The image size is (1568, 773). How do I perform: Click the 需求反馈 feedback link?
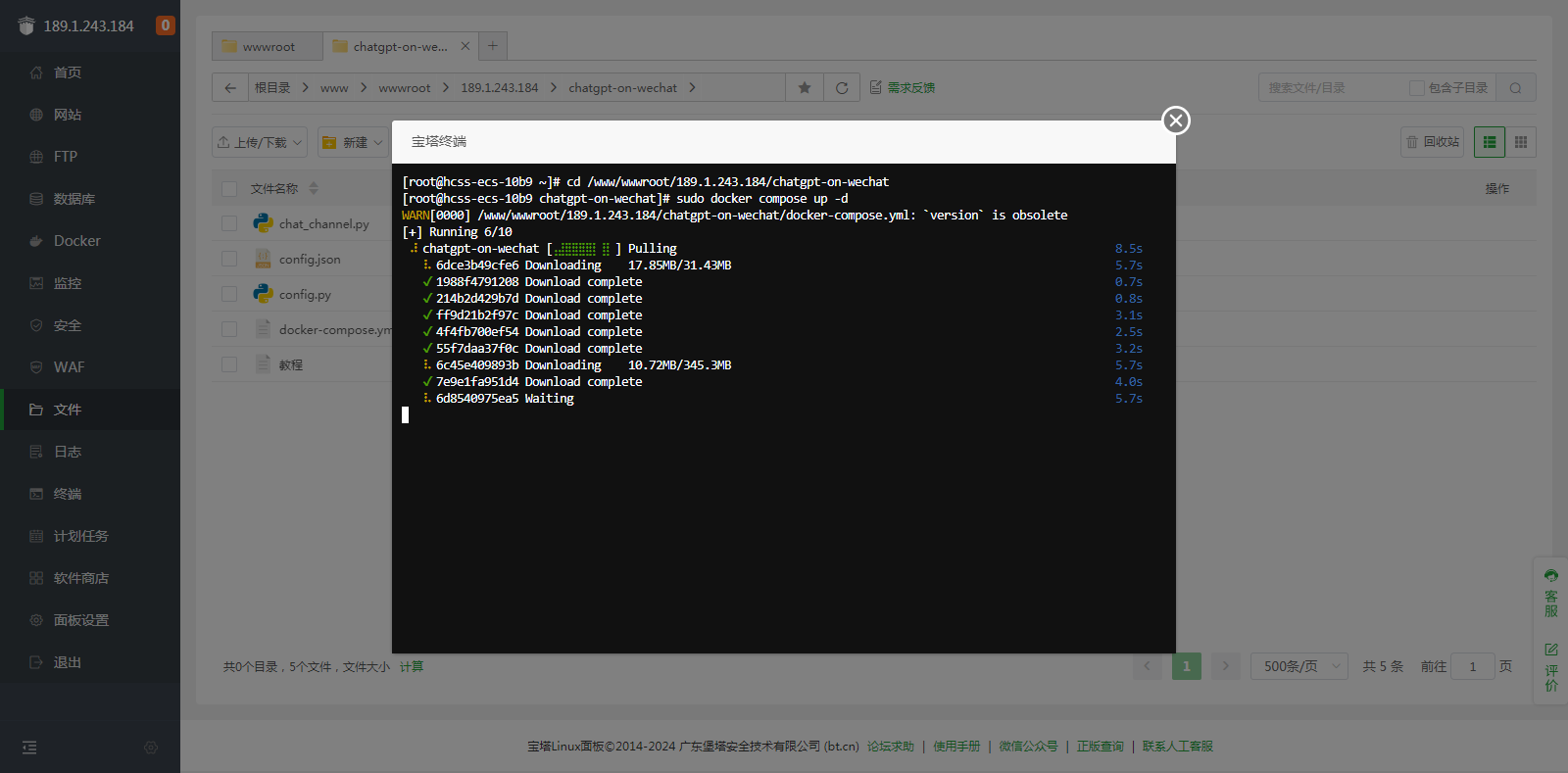tap(903, 88)
